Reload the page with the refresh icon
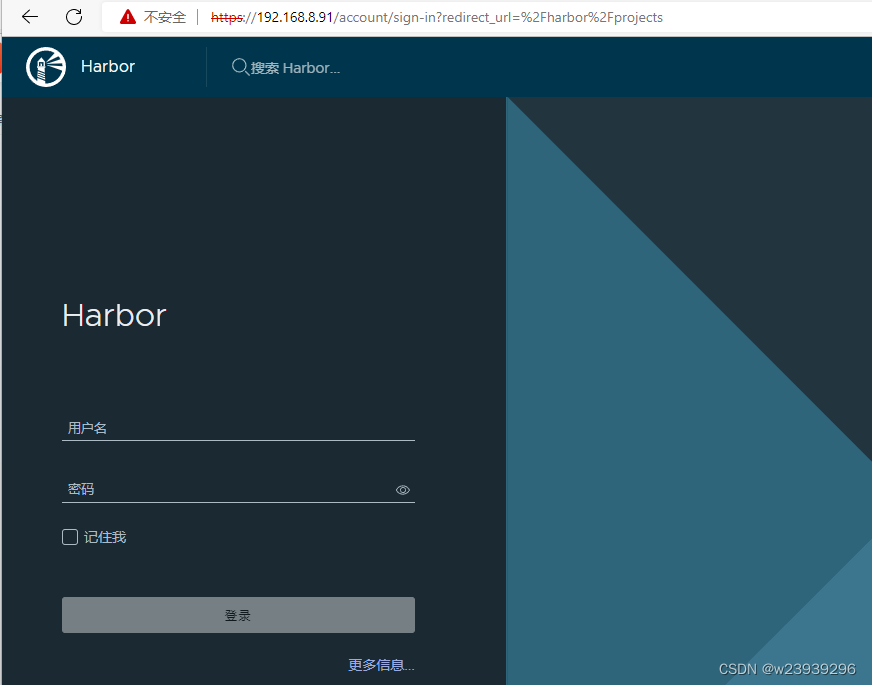 click(74, 17)
